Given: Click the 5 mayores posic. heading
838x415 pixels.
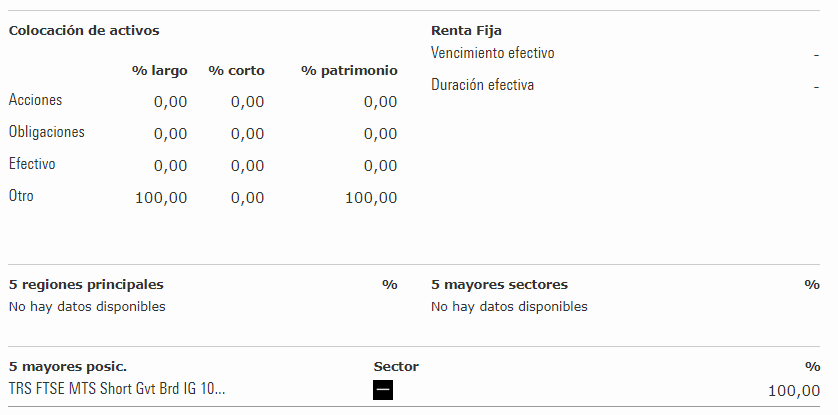Looking at the screenshot, I should point(68,367).
